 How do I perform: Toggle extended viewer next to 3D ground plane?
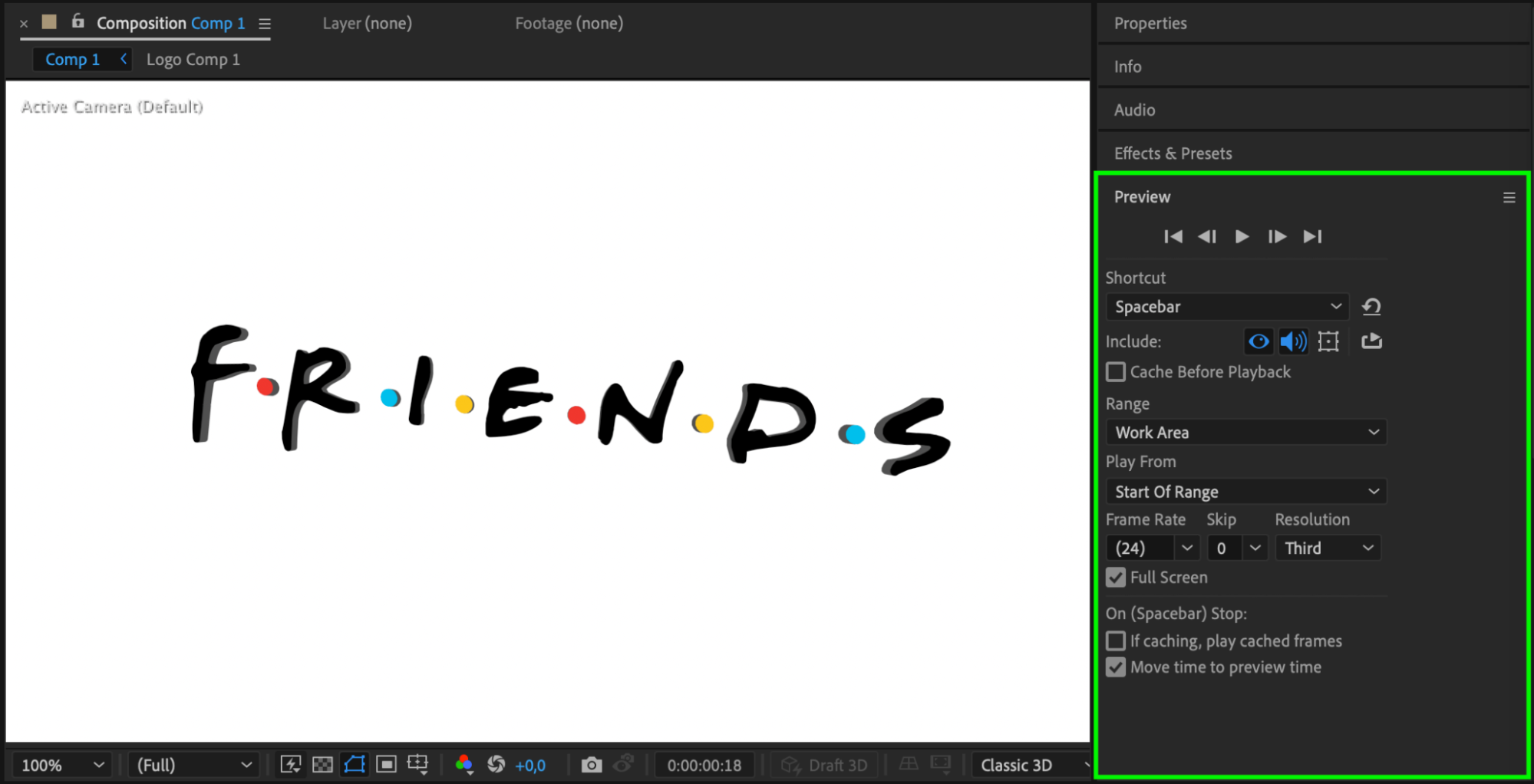pyautogui.click(x=941, y=764)
